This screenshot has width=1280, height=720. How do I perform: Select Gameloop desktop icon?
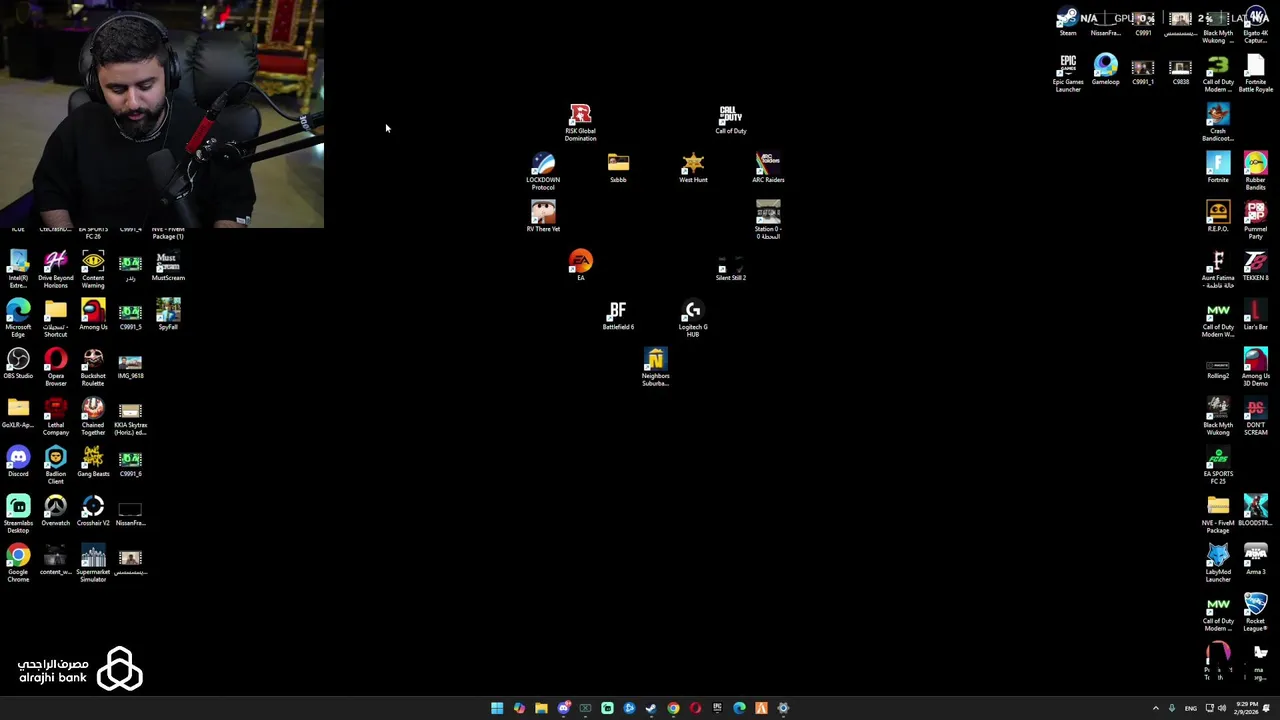1105,70
